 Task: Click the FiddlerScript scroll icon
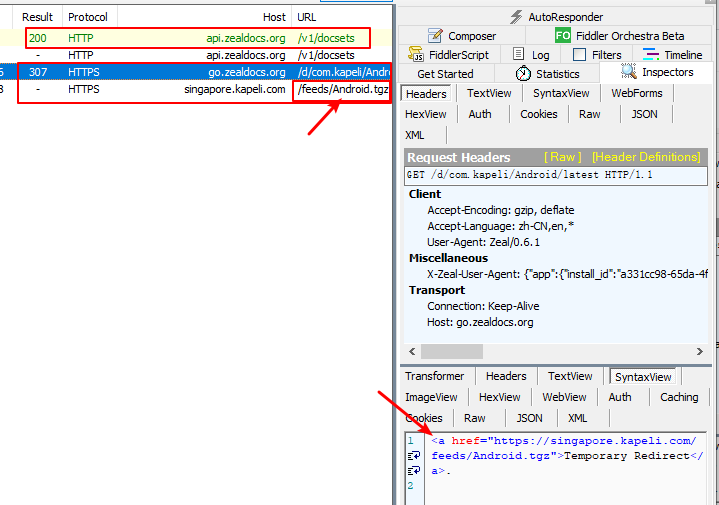coord(416,55)
